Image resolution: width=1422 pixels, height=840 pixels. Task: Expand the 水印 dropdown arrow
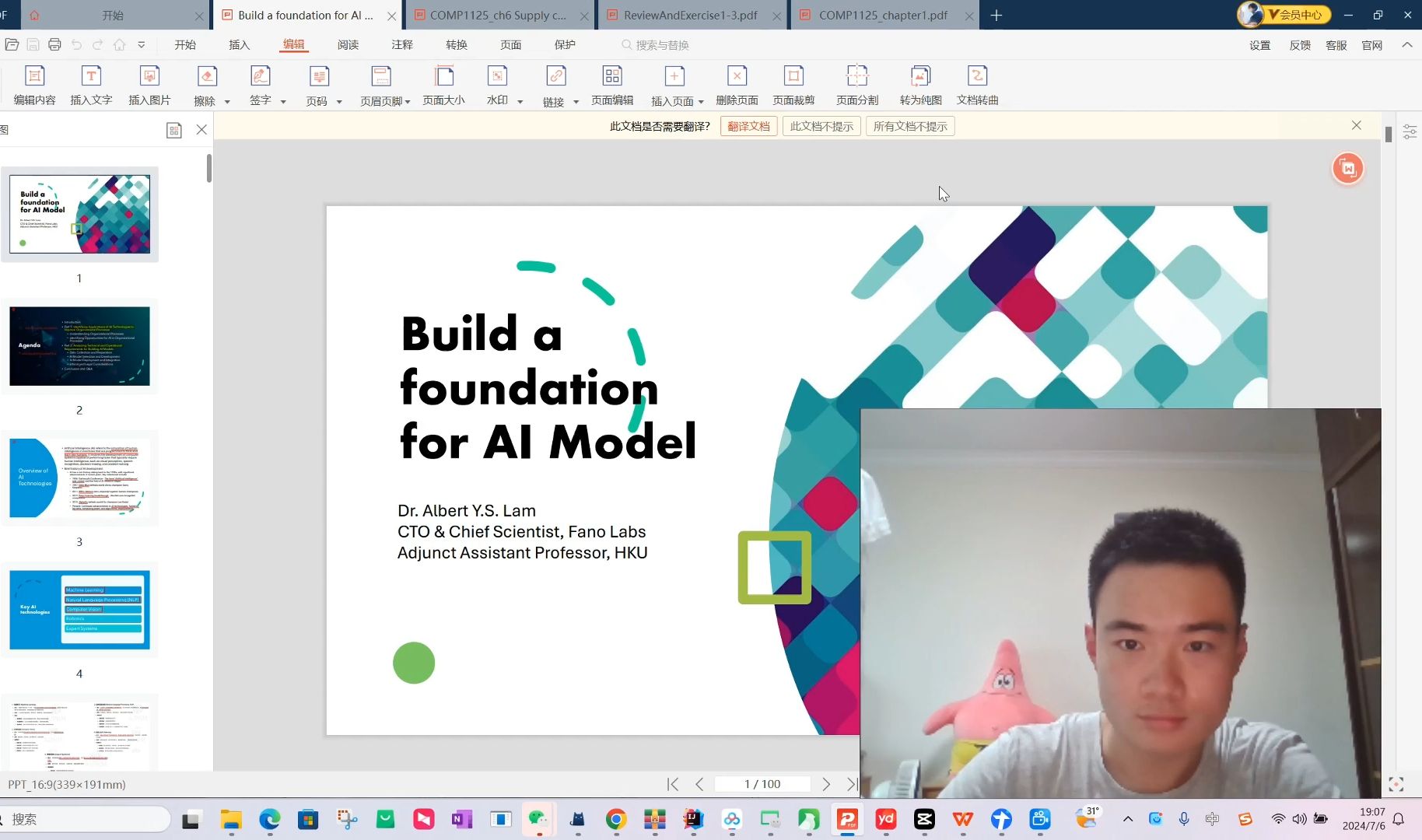pos(520,102)
